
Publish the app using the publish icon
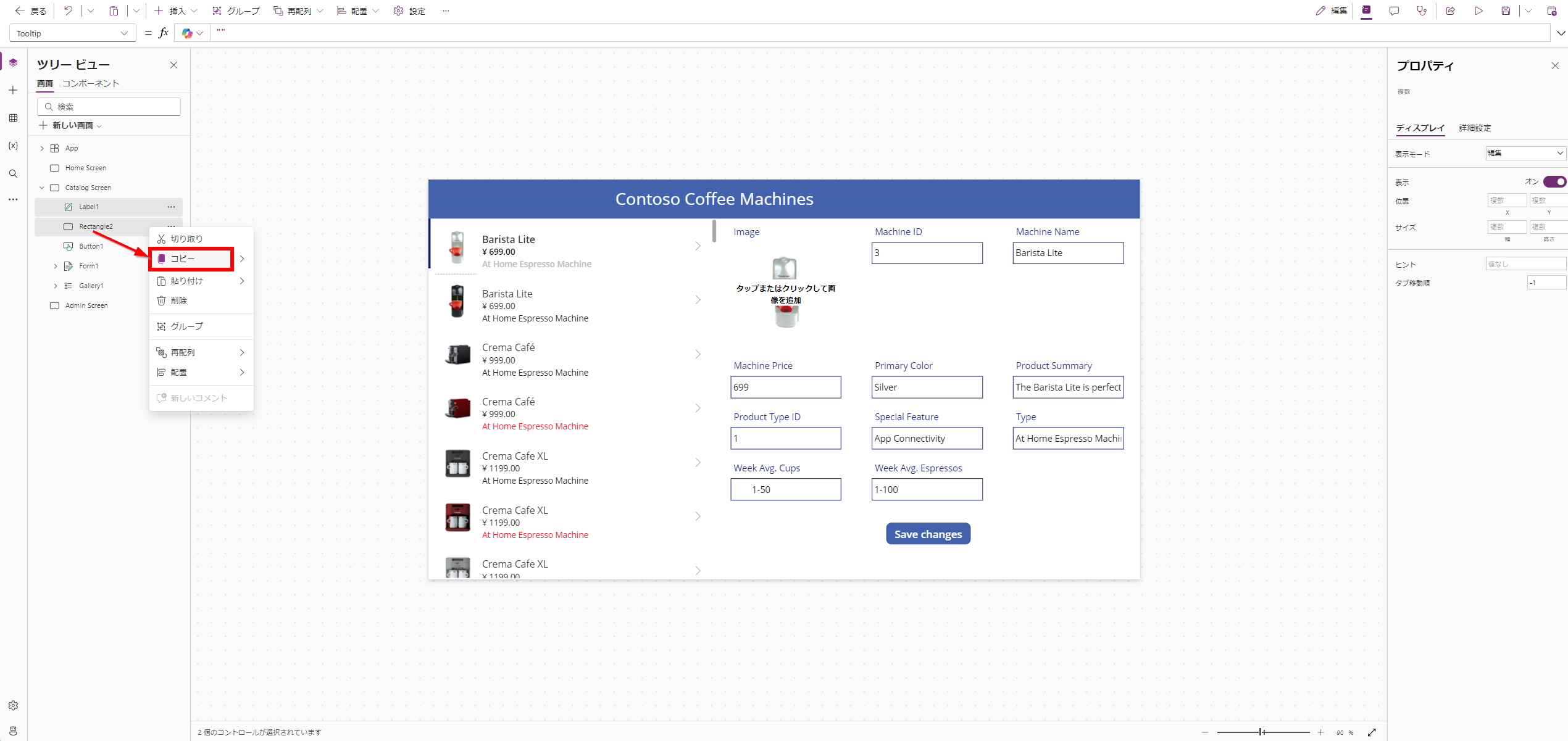(x=1551, y=11)
